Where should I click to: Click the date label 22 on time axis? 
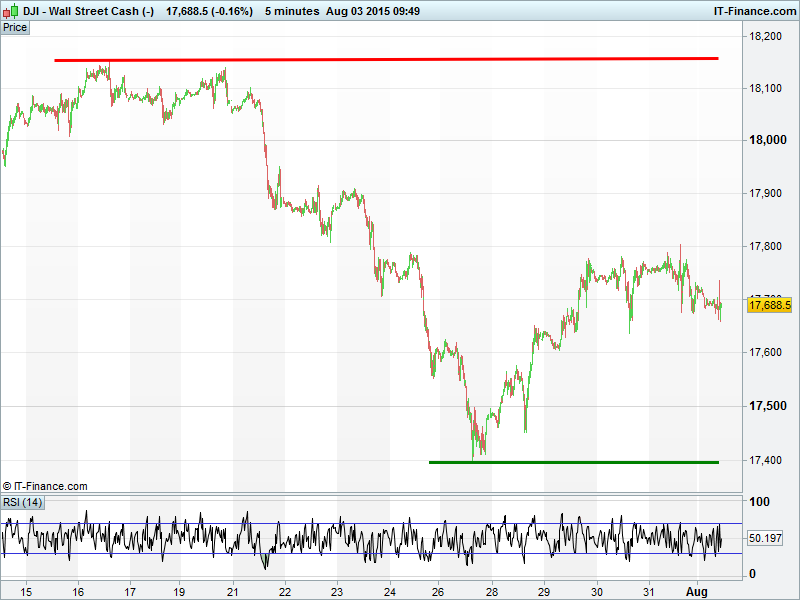coord(285,592)
